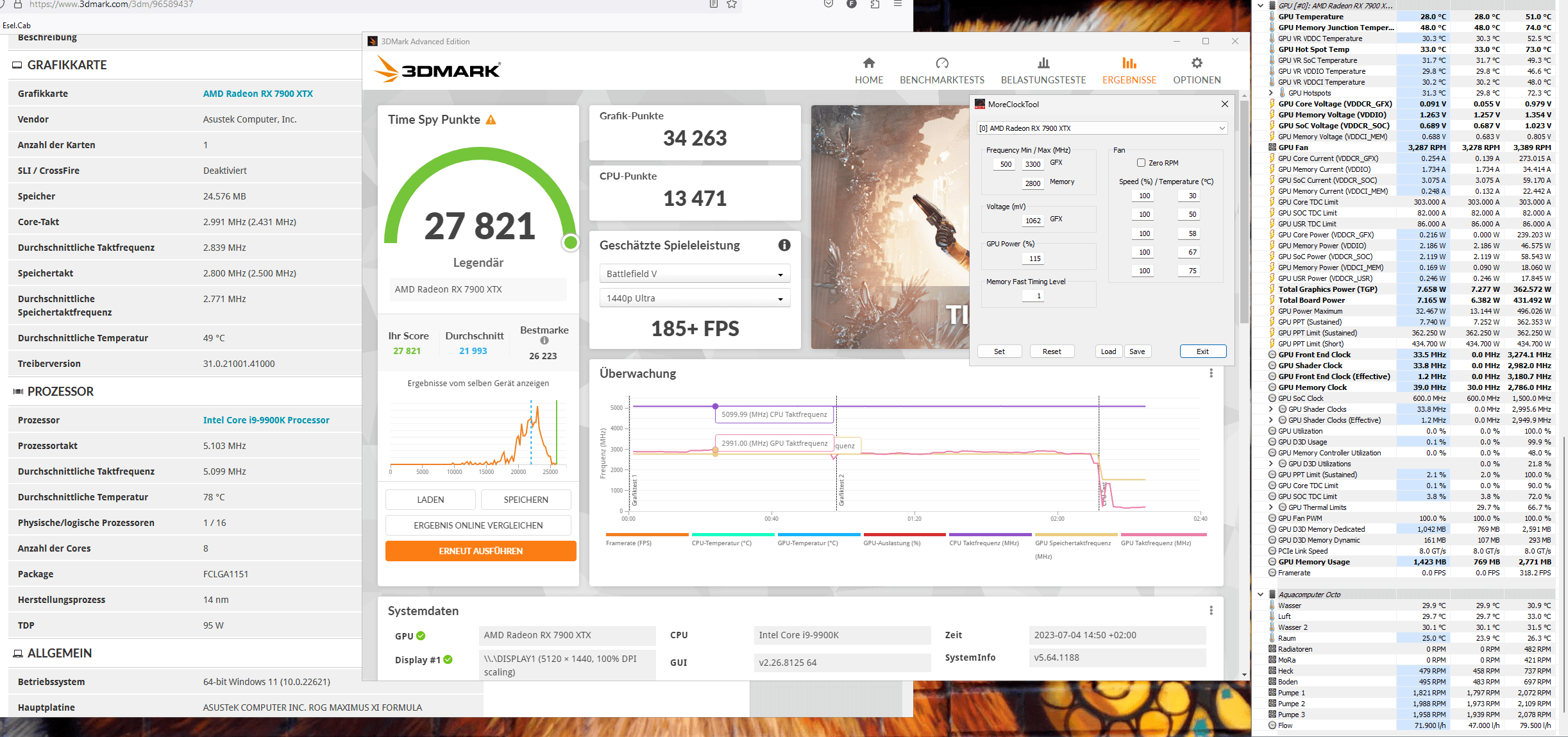Open Intel Core i9-9900K Processor link
Image resolution: width=1568 pixels, height=737 pixels.
pos(266,420)
